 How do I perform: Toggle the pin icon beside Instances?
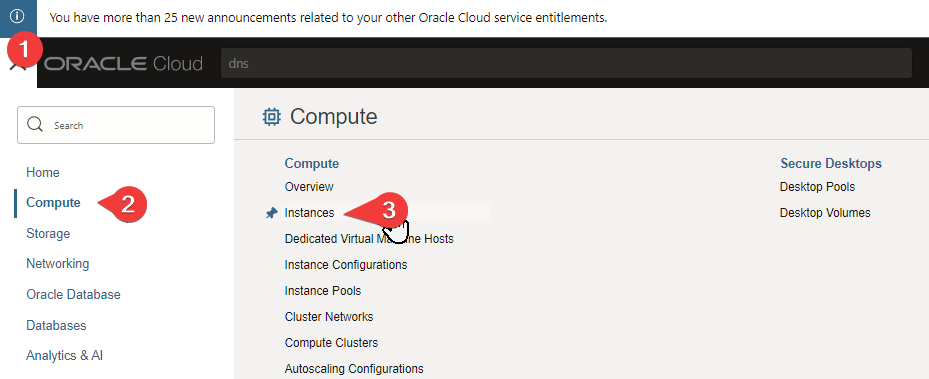click(271, 213)
